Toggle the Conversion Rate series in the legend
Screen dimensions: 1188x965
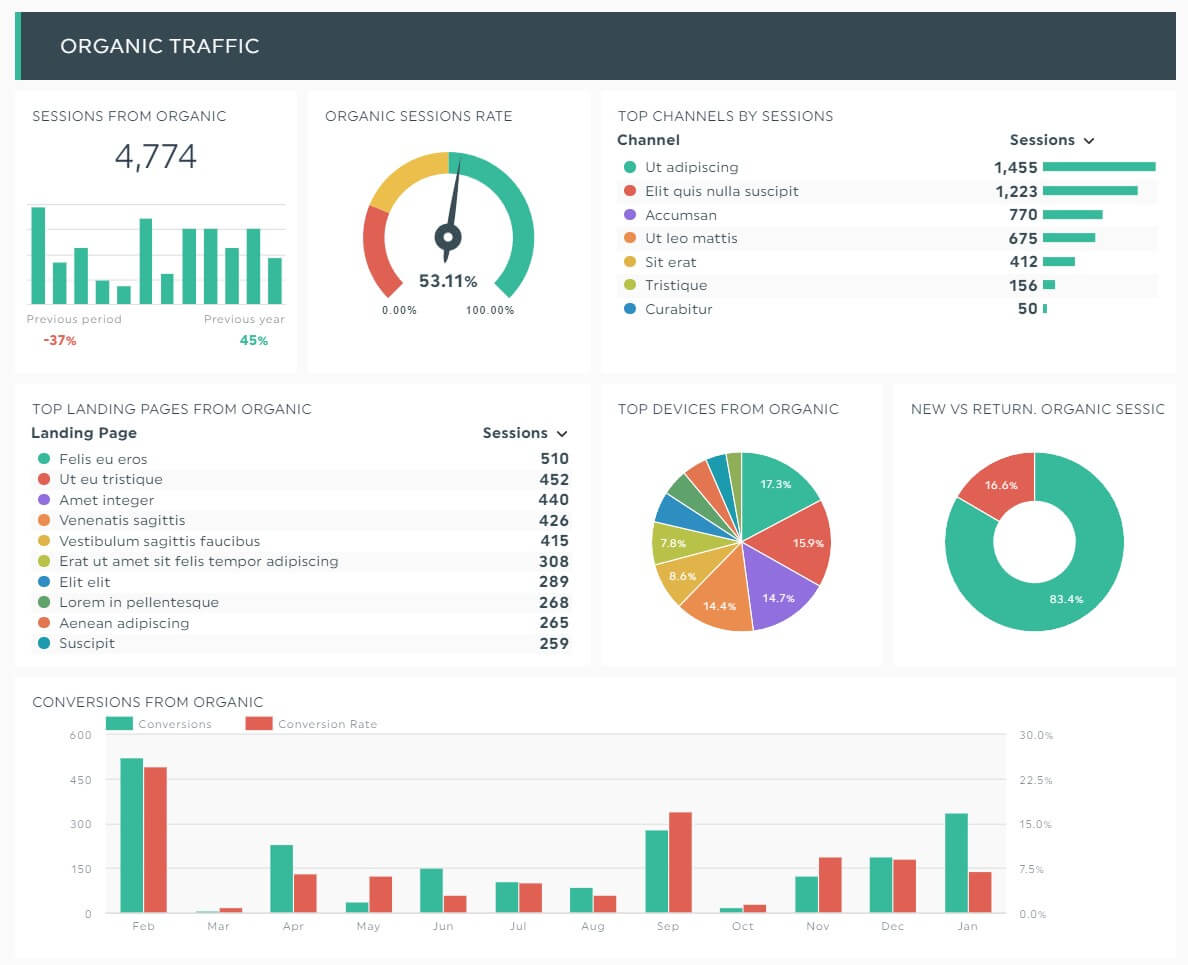tap(314, 723)
